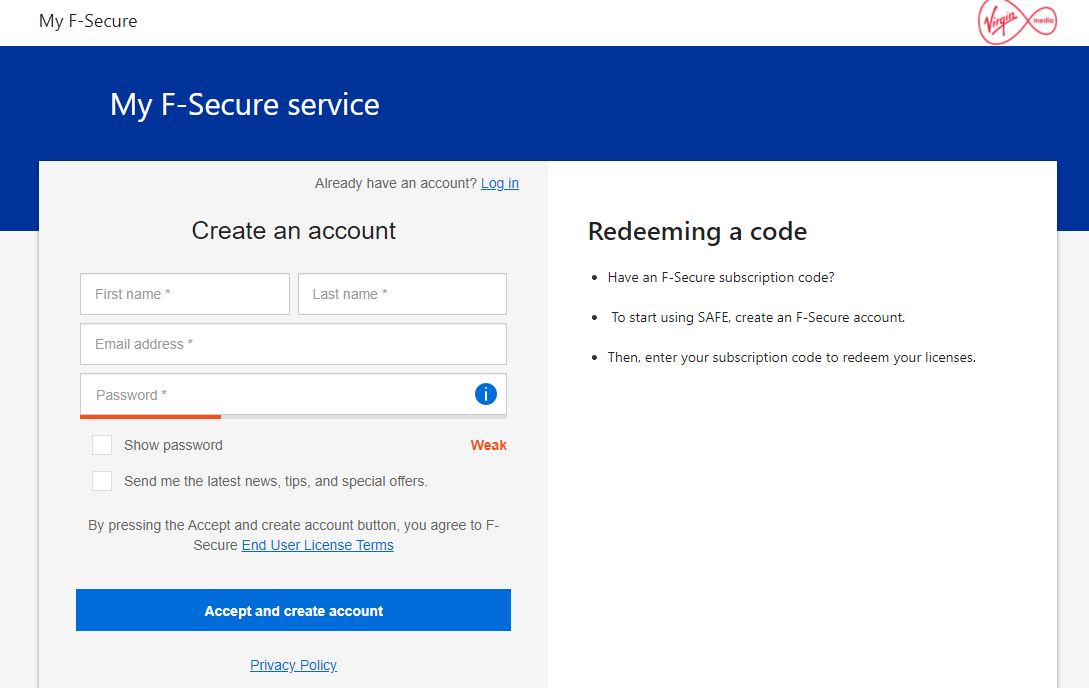This screenshot has height=688, width=1089.
Task: Tick the latest news and offers checkbox
Action: pyautogui.click(x=102, y=481)
